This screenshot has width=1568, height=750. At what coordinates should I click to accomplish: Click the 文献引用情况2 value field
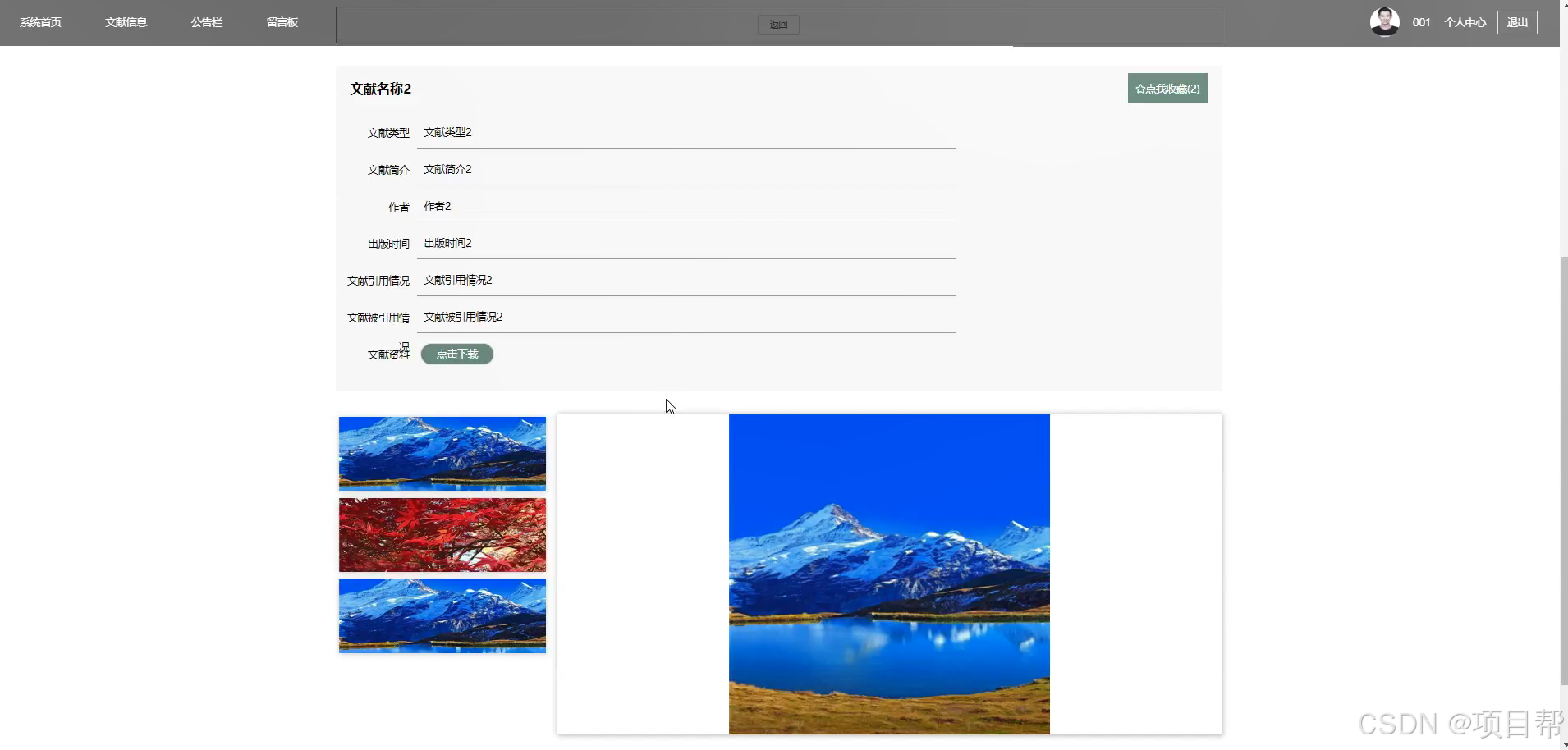686,280
